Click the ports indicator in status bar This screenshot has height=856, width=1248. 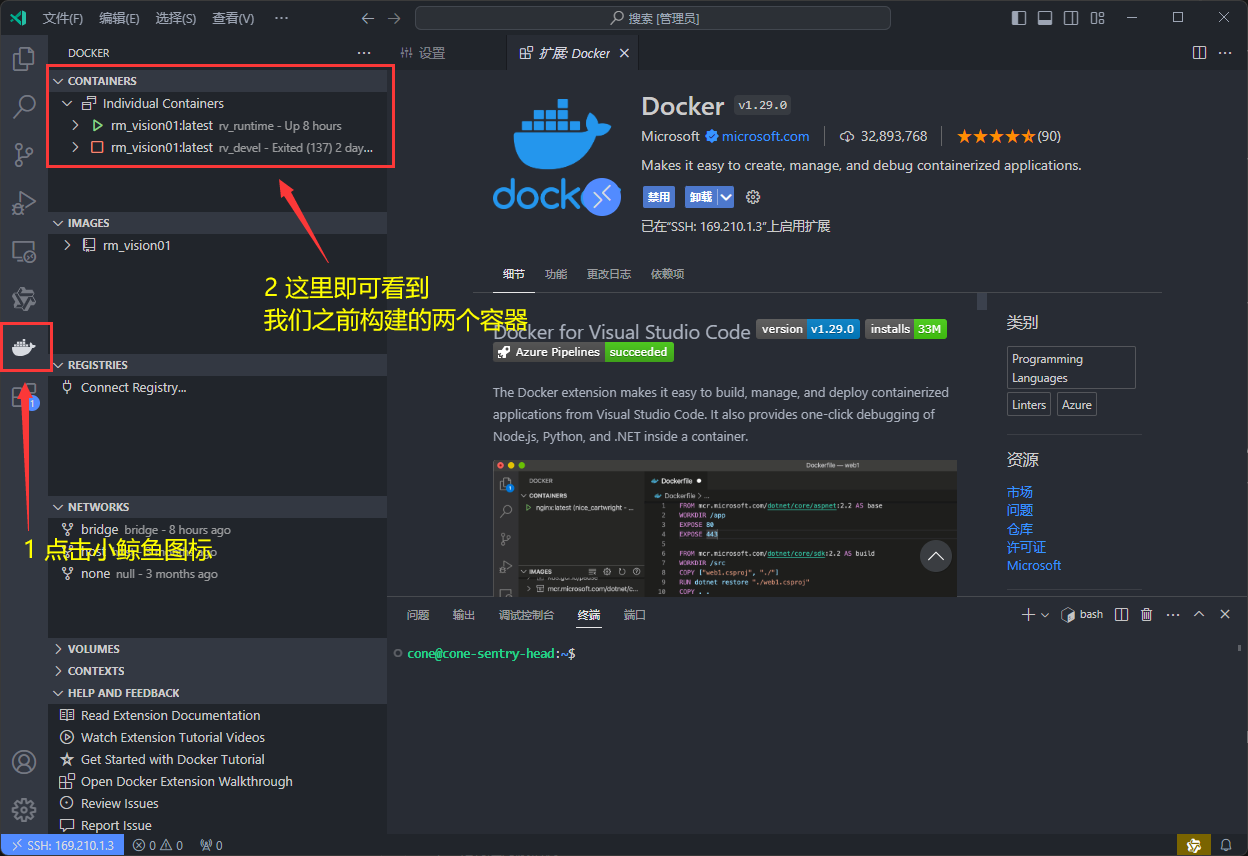click(211, 845)
